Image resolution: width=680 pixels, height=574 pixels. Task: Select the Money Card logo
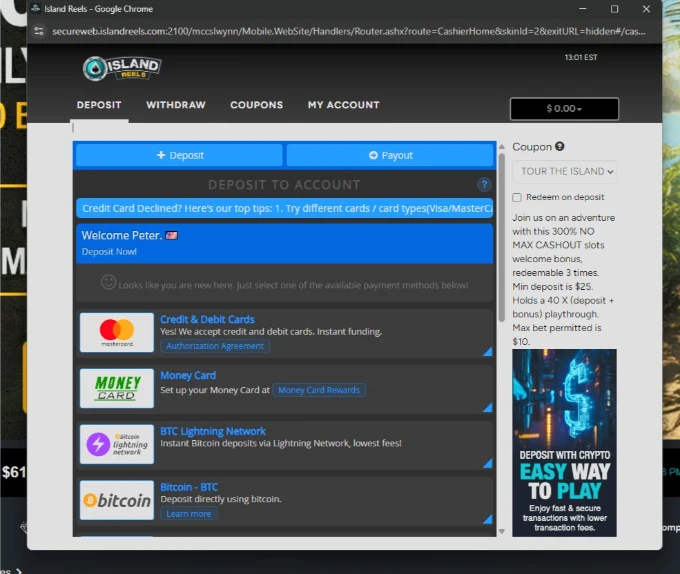point(117,388)
